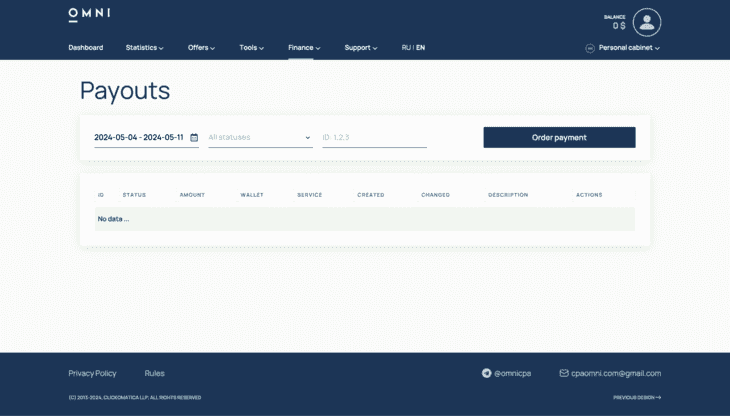Expand the Tools menu
Screen dimensions: 730x416
pos(251,47)
